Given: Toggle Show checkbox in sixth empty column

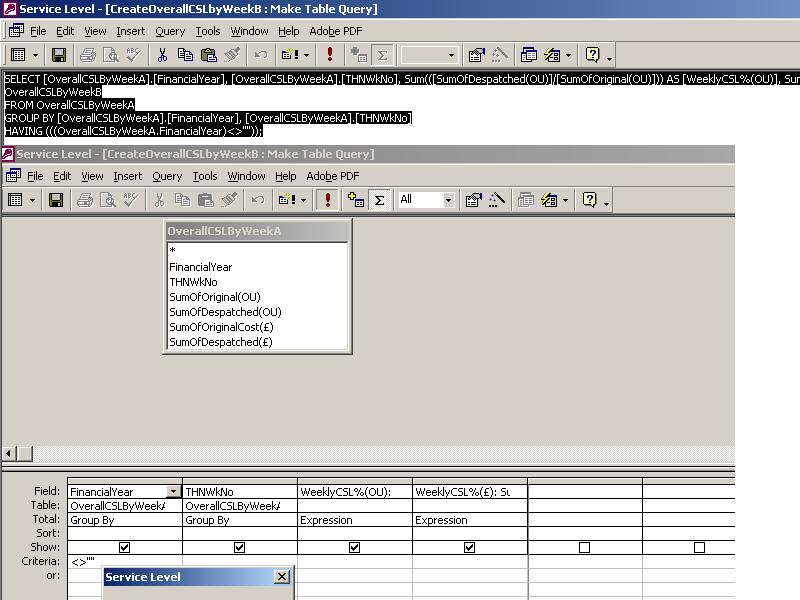Looking at the screenshot, I should 699,547.
